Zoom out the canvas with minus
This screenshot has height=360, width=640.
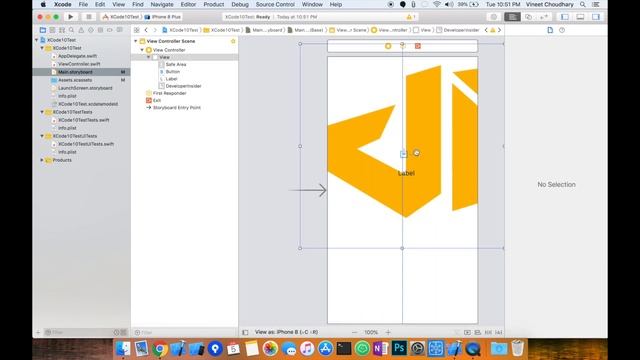tap(354, 332)
